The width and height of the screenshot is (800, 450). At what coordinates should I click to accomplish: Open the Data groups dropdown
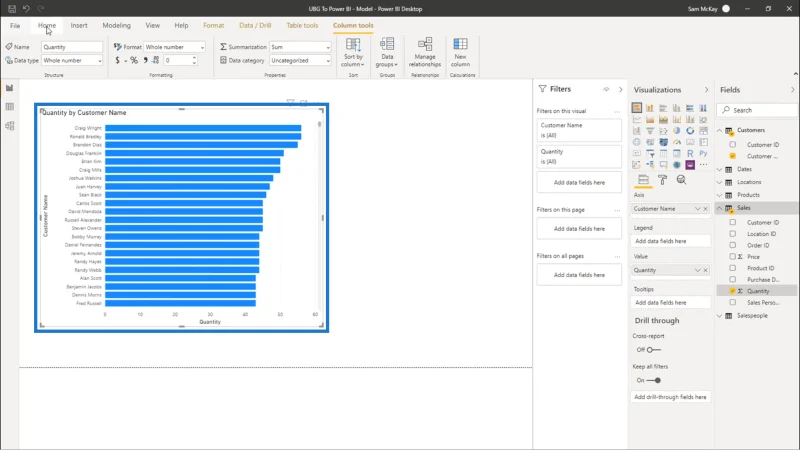click(387, 52)
